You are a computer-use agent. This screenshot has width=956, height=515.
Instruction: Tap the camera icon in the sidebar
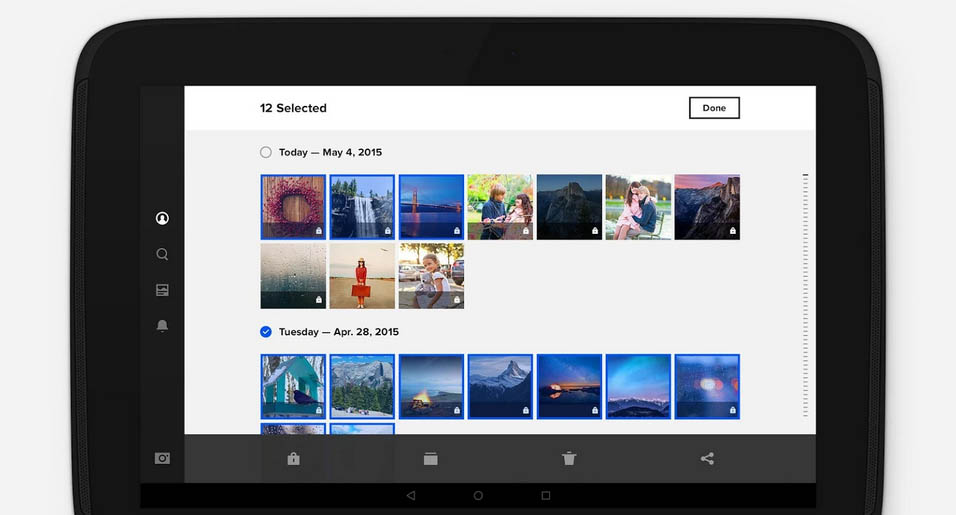click(x=162, y=458)
